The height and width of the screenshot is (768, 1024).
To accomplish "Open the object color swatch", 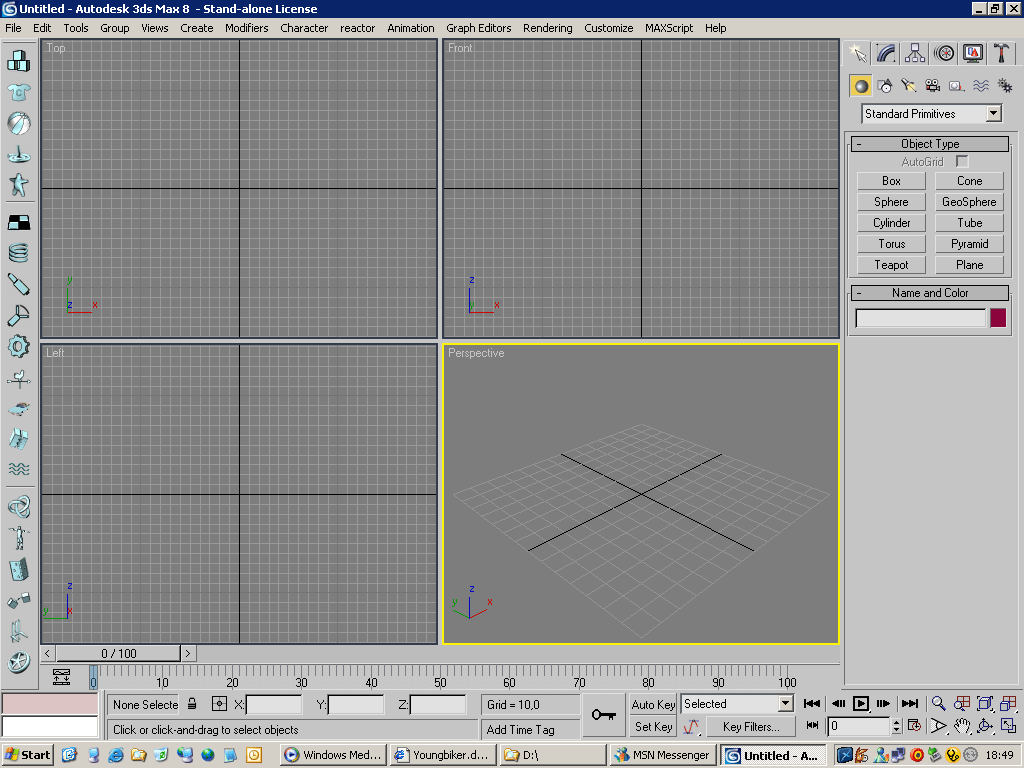I will tap(998, 318).
